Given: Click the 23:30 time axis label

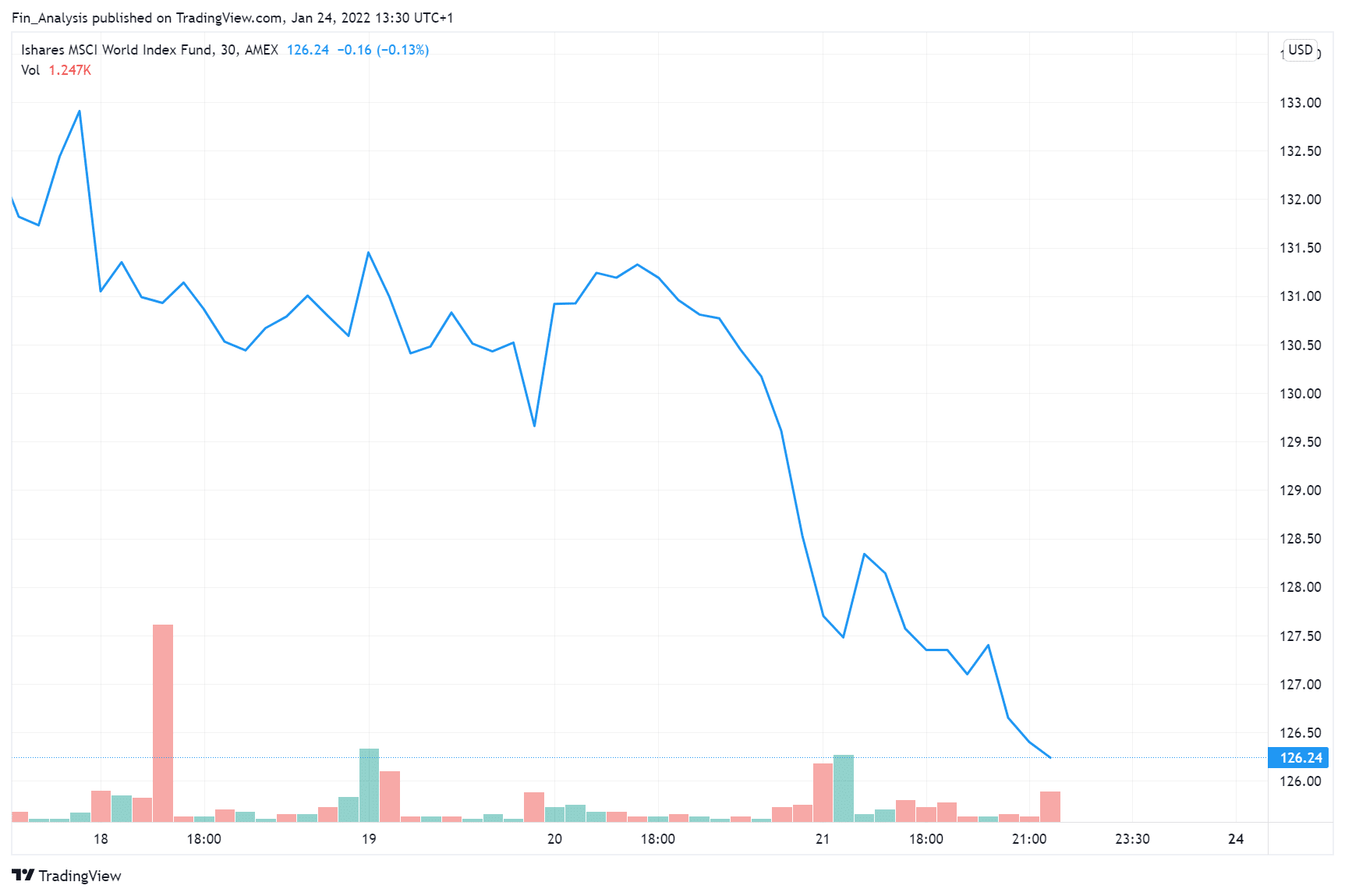Looking at the screenshot, I should tap(1132, 839).
